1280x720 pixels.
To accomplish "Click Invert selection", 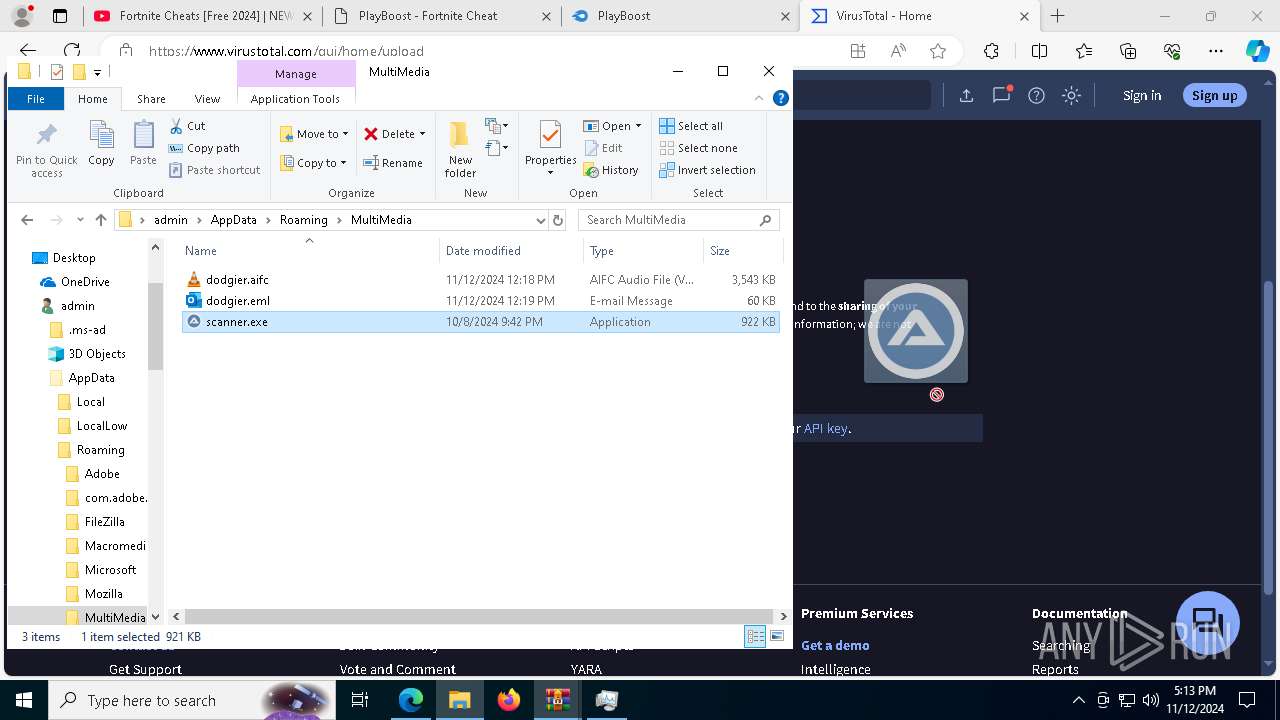I will tap(707, 170).
